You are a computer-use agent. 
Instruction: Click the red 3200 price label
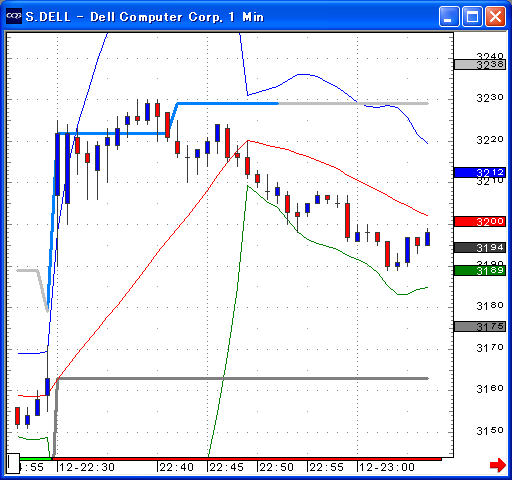(x=480, y=221)
